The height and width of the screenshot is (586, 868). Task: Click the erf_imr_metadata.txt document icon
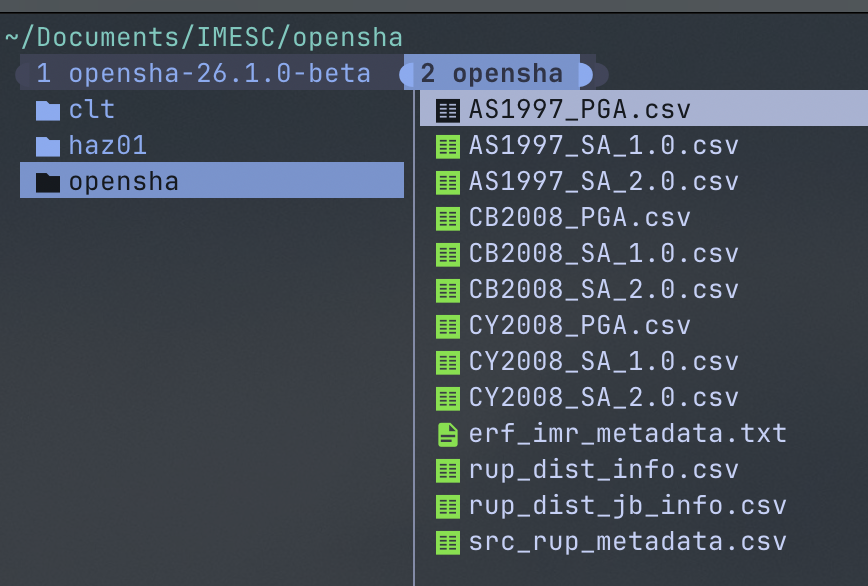(x=449, y=434)
